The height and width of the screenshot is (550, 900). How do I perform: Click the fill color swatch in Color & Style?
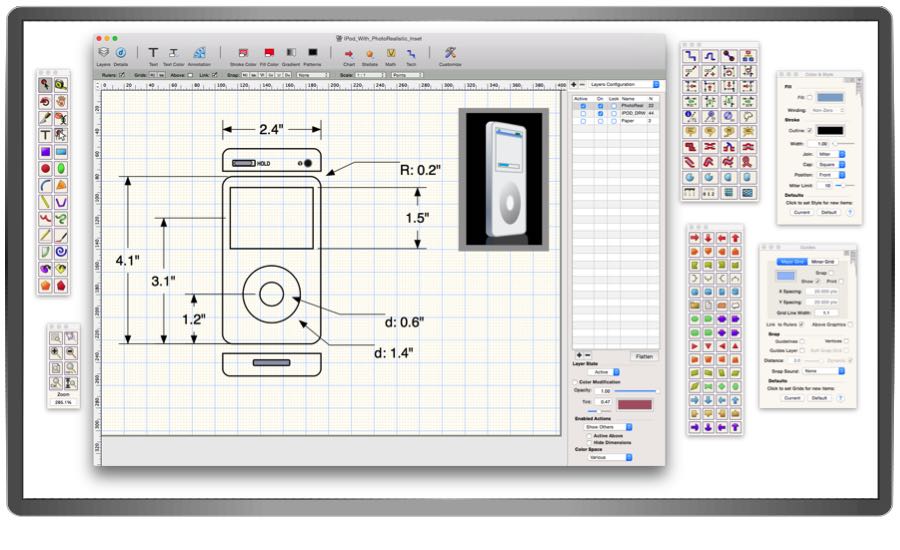(x=831, y=98)
